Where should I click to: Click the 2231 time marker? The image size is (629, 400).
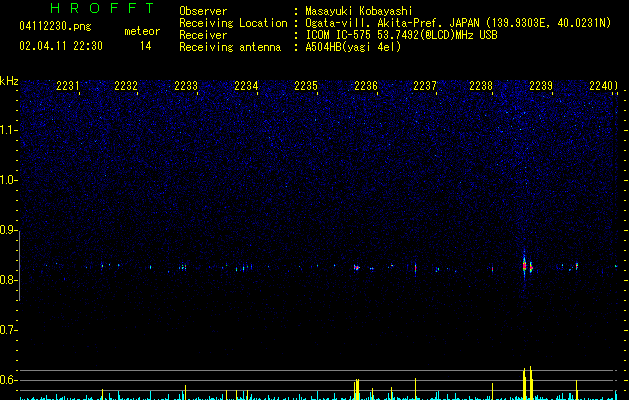(67, 86)
